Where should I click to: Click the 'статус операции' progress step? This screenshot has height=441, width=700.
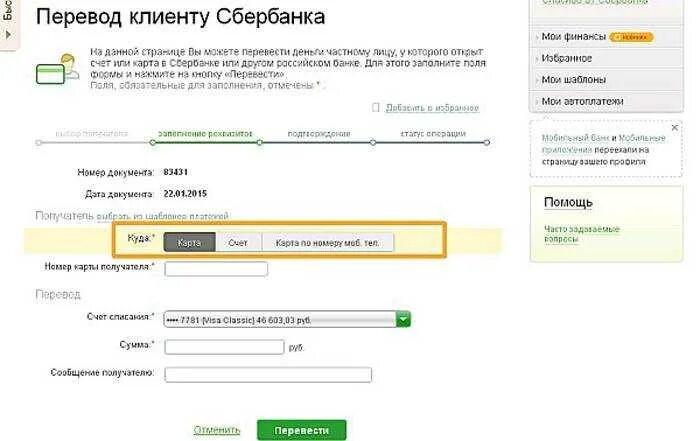point(433,133)
